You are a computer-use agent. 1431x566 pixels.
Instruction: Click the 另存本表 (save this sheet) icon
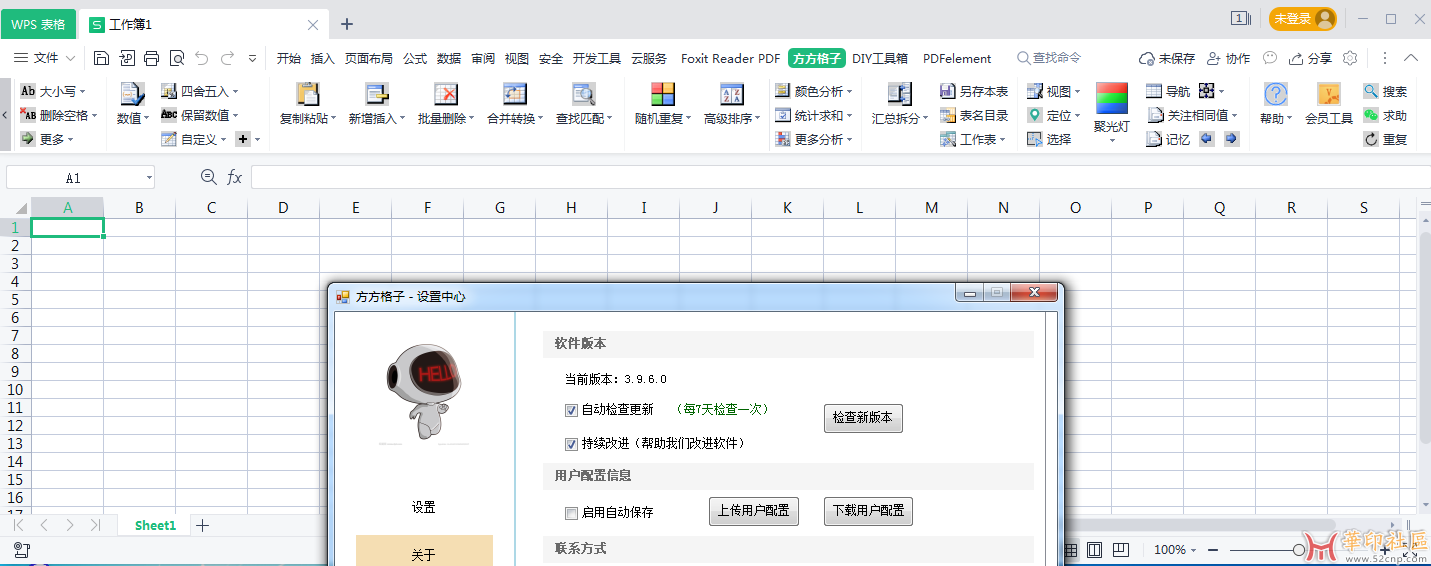tap(948, 91)
